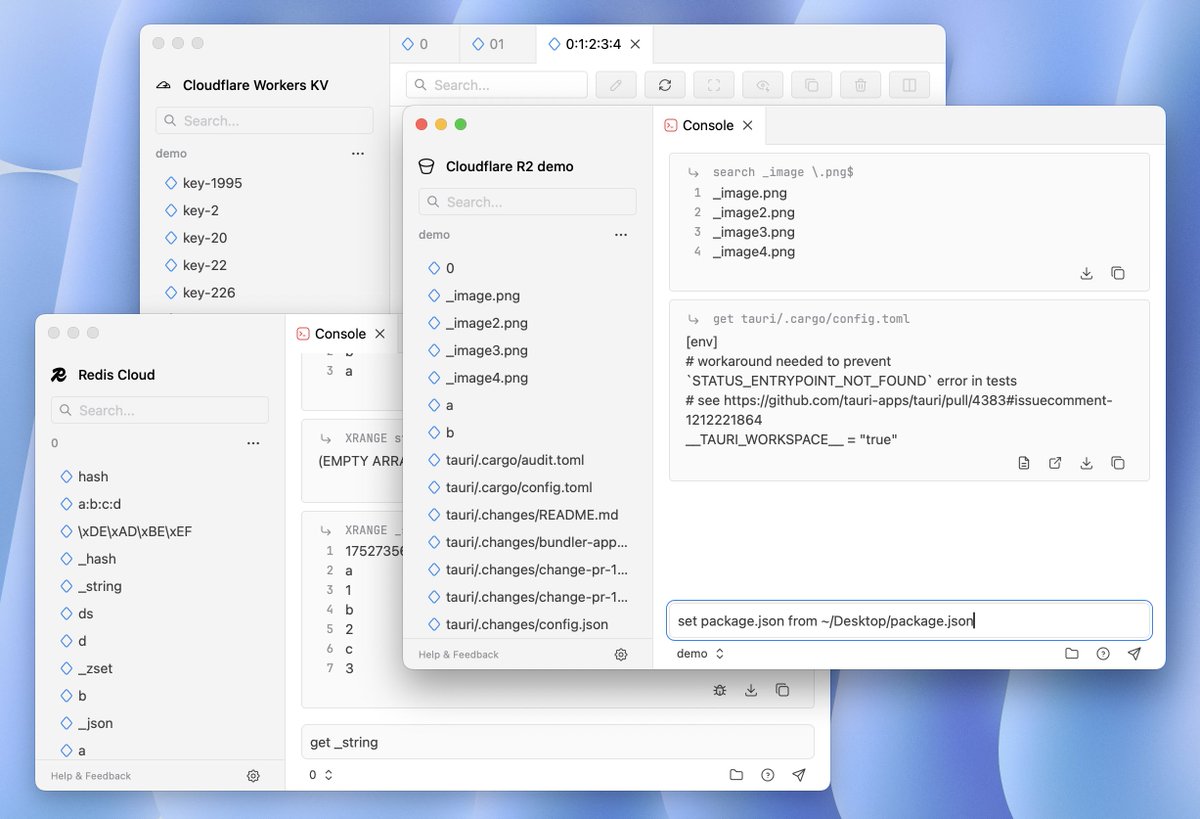Click the bug debug icon in Redis console

[720, 690]
